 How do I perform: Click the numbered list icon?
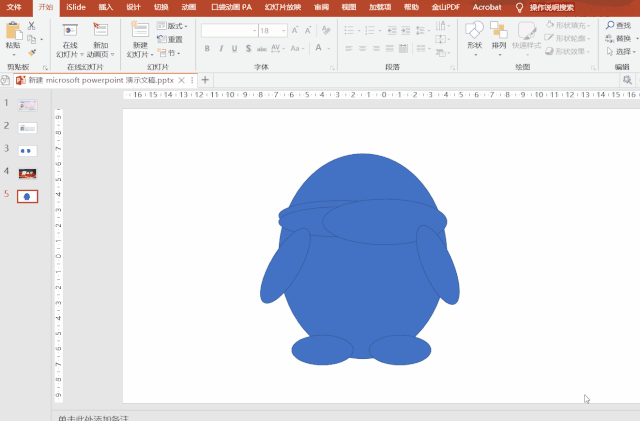coord(370,30)
